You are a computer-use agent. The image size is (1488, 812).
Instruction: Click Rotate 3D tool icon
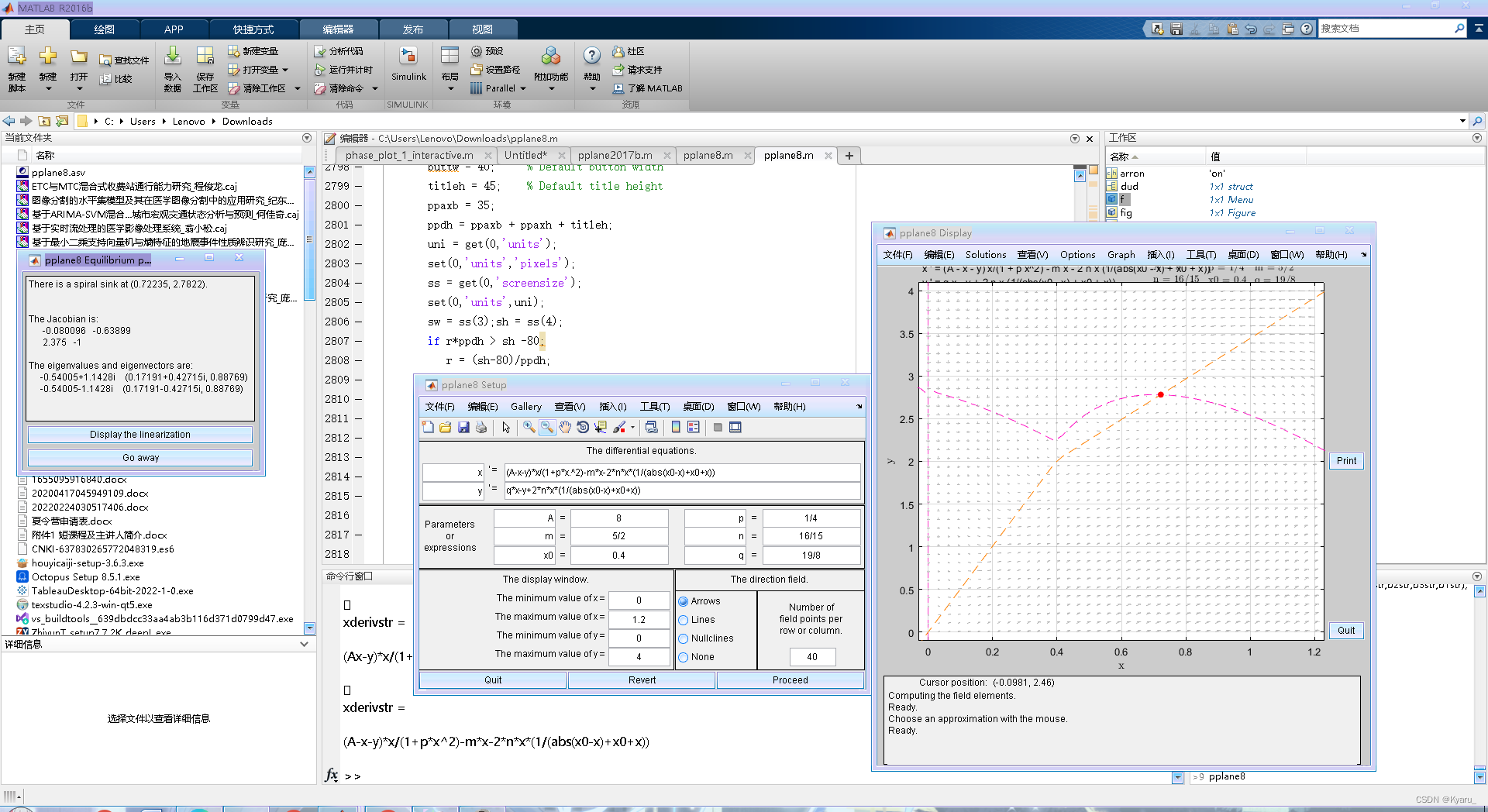583,427
